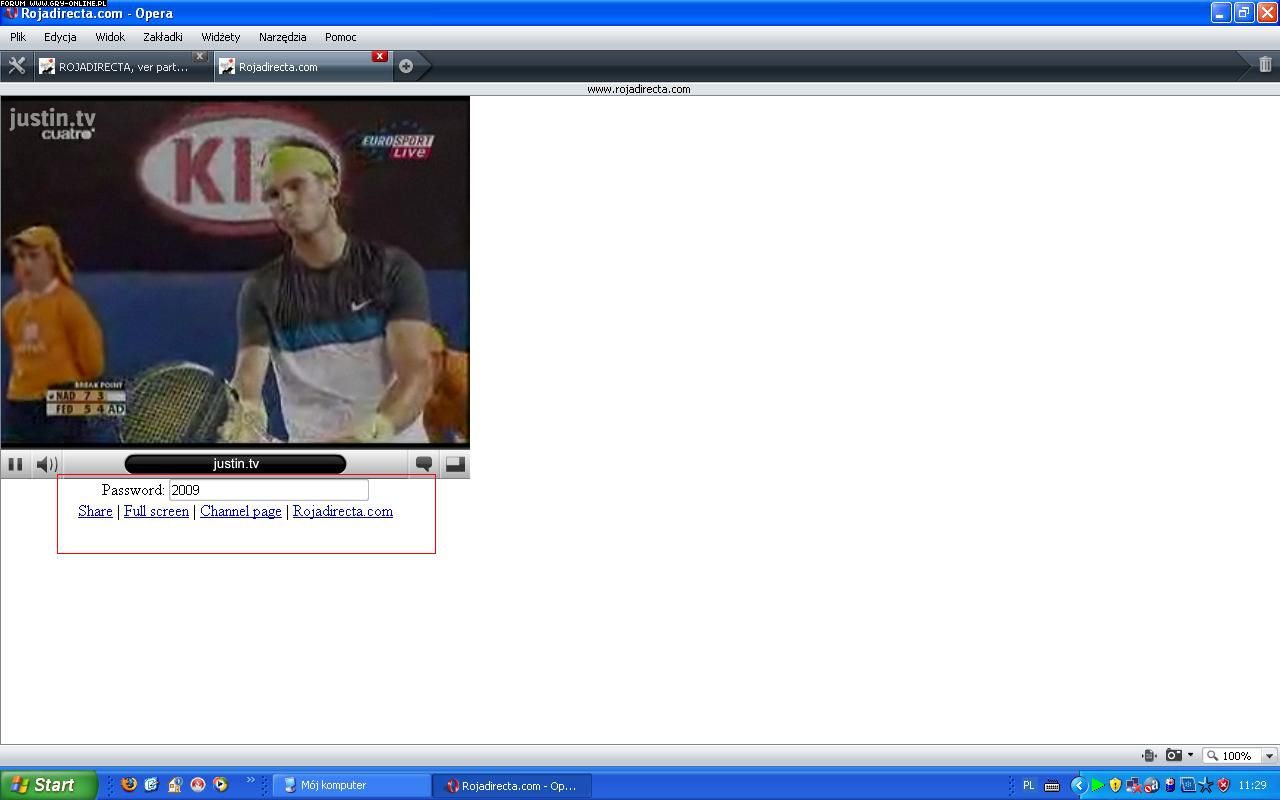
Task: Launch Windows Media Player from Quick Launch
Action: 220,785
